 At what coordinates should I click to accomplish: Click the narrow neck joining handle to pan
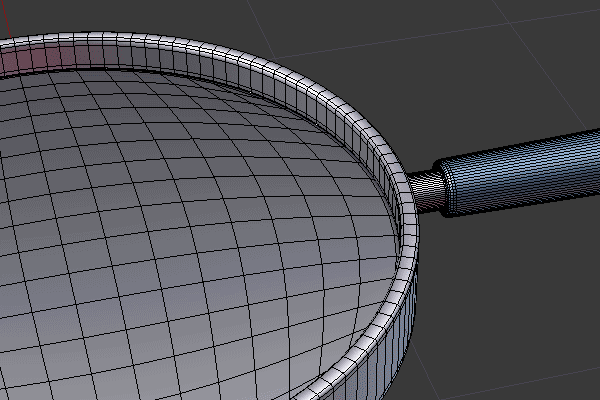(426, 191)
